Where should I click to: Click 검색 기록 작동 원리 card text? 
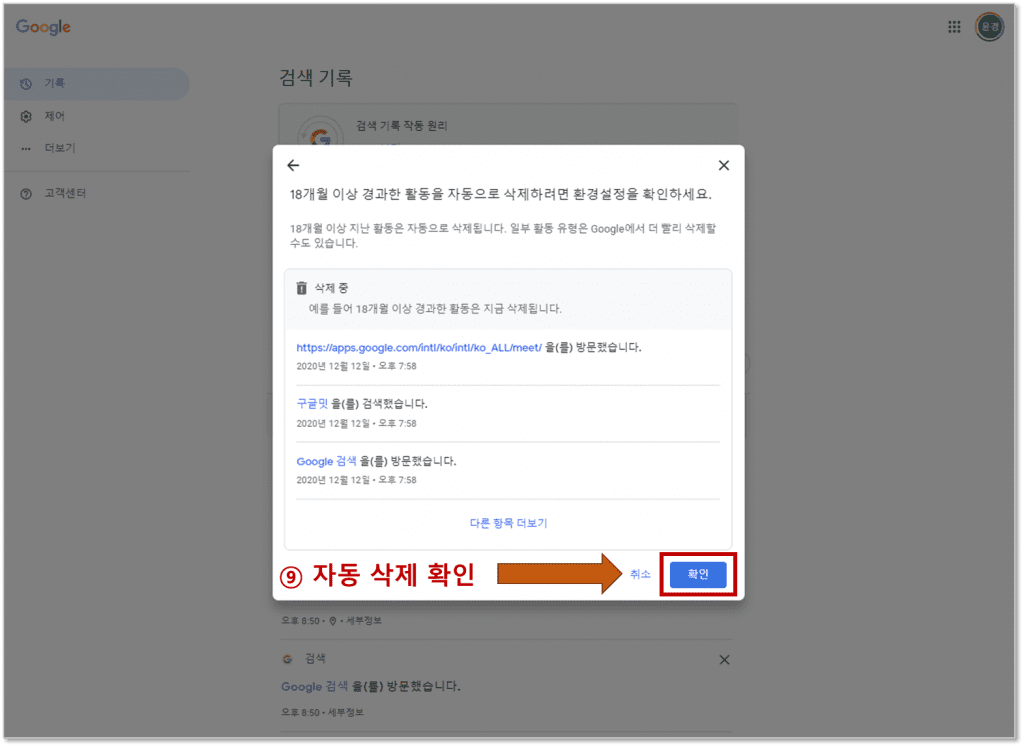(x=402, y=126)
